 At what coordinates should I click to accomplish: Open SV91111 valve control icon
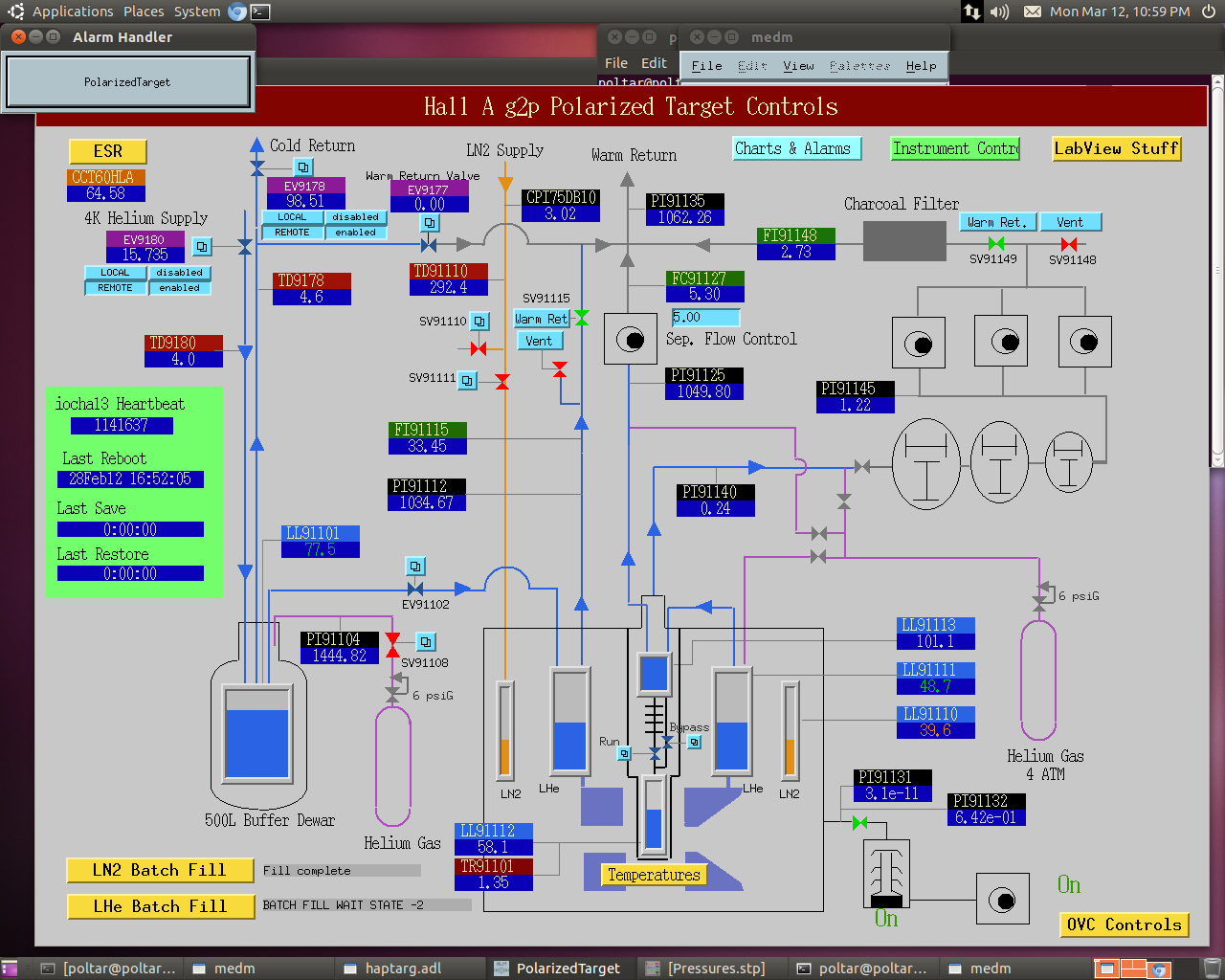click(467, 380)
